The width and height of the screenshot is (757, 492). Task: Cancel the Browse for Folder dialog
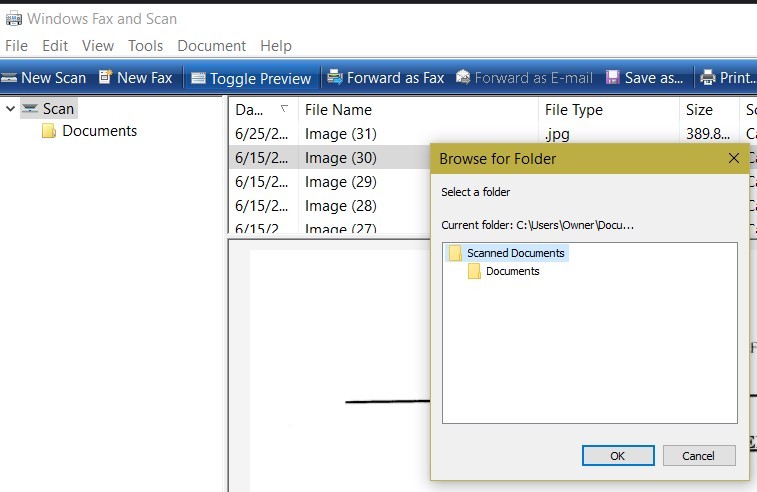pos(699,455)
